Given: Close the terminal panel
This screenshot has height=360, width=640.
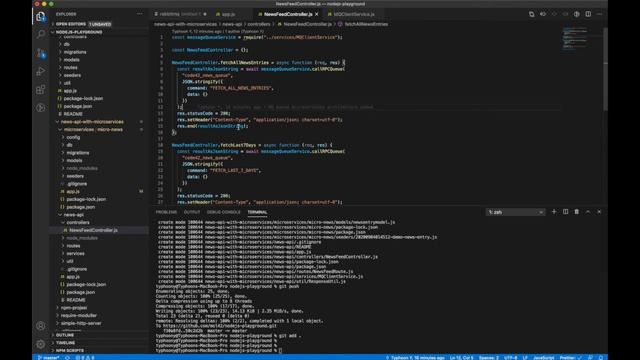Looking at the screenshot, I should [599, 212].
